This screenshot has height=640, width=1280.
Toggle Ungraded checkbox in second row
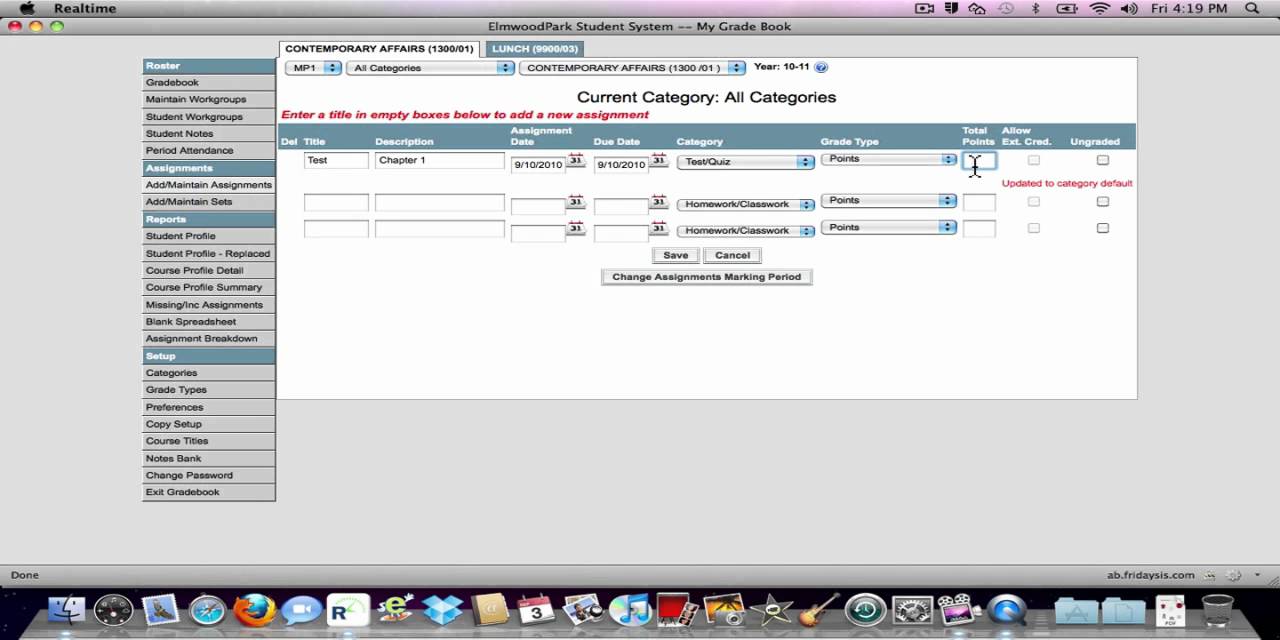pyautogui.click(x=1103, y=201)
